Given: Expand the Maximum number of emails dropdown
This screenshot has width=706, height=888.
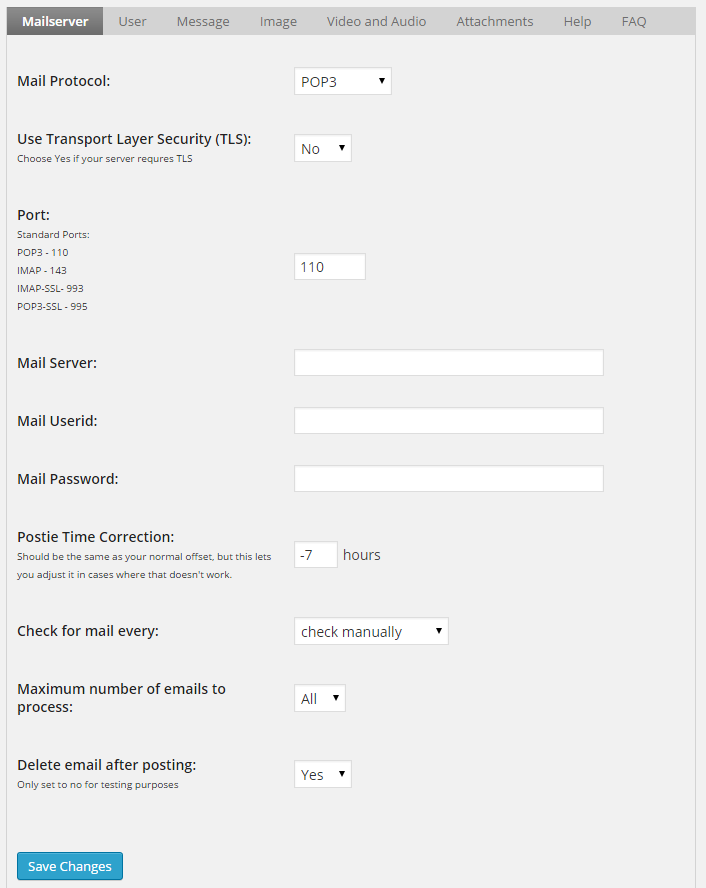Looking at the screenshot, I should tap(319, 699).
